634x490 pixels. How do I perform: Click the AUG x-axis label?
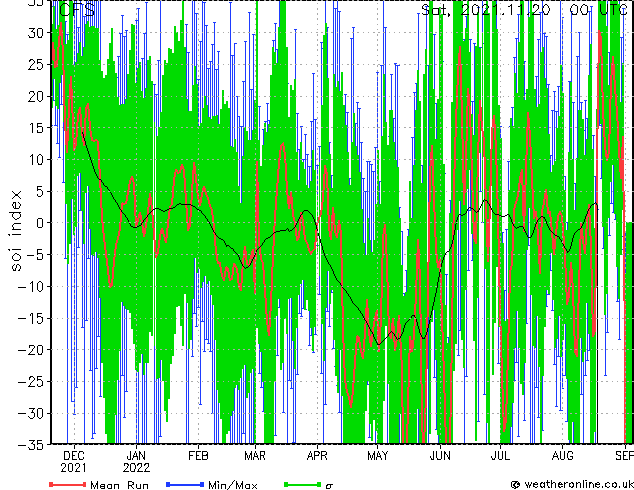click(562, 456)
